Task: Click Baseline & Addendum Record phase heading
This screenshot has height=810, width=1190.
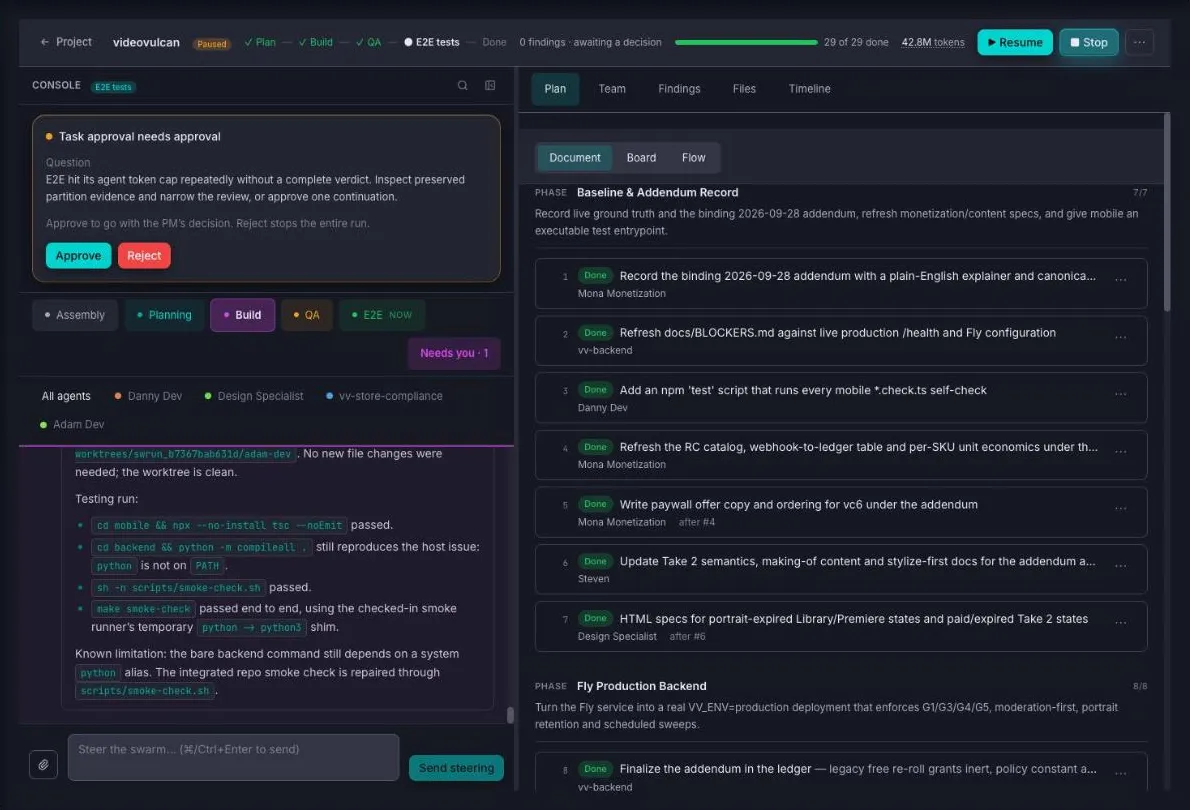Action: (x=657, y=192)
